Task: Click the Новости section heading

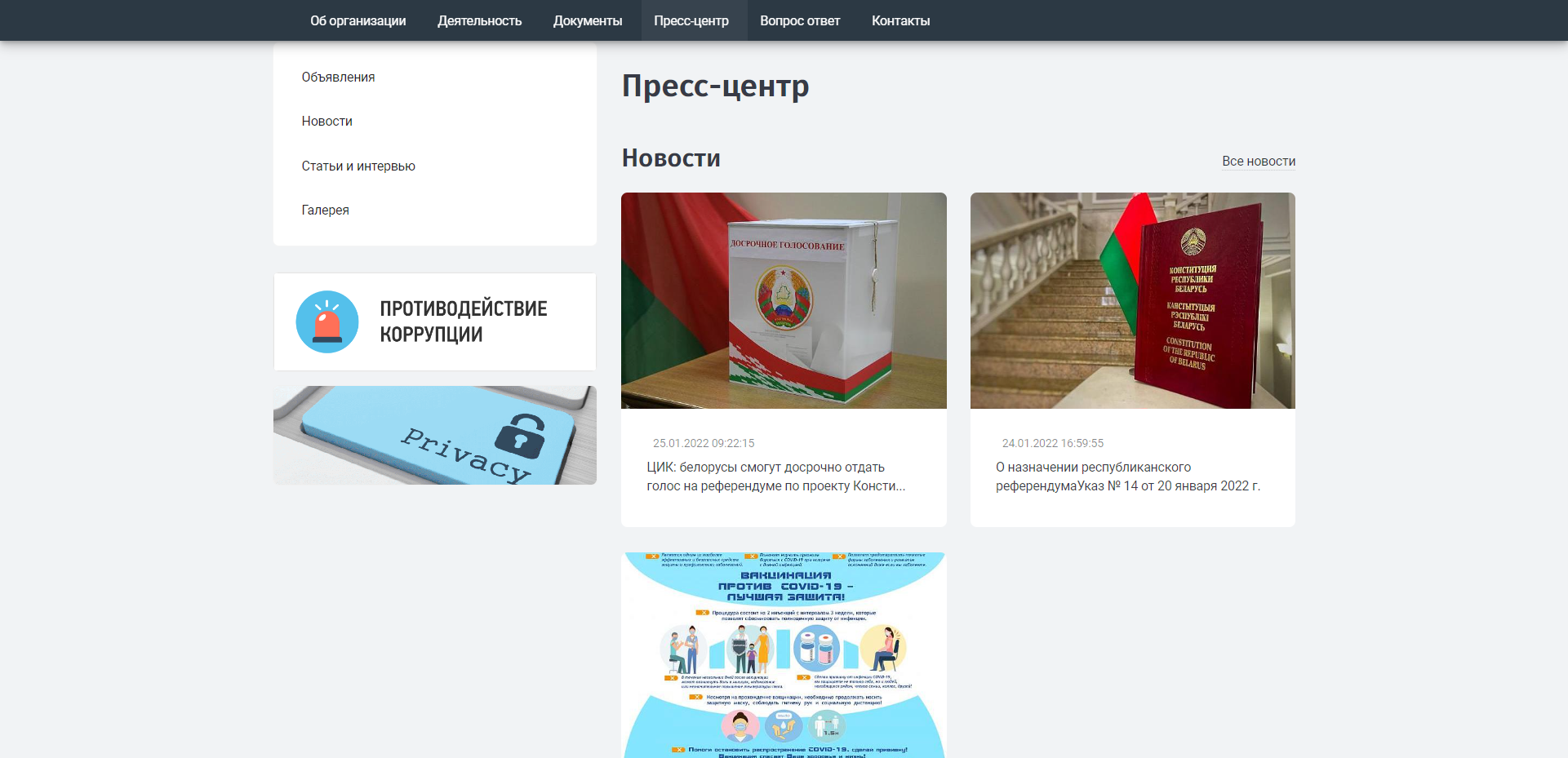Action: [671, 157]
